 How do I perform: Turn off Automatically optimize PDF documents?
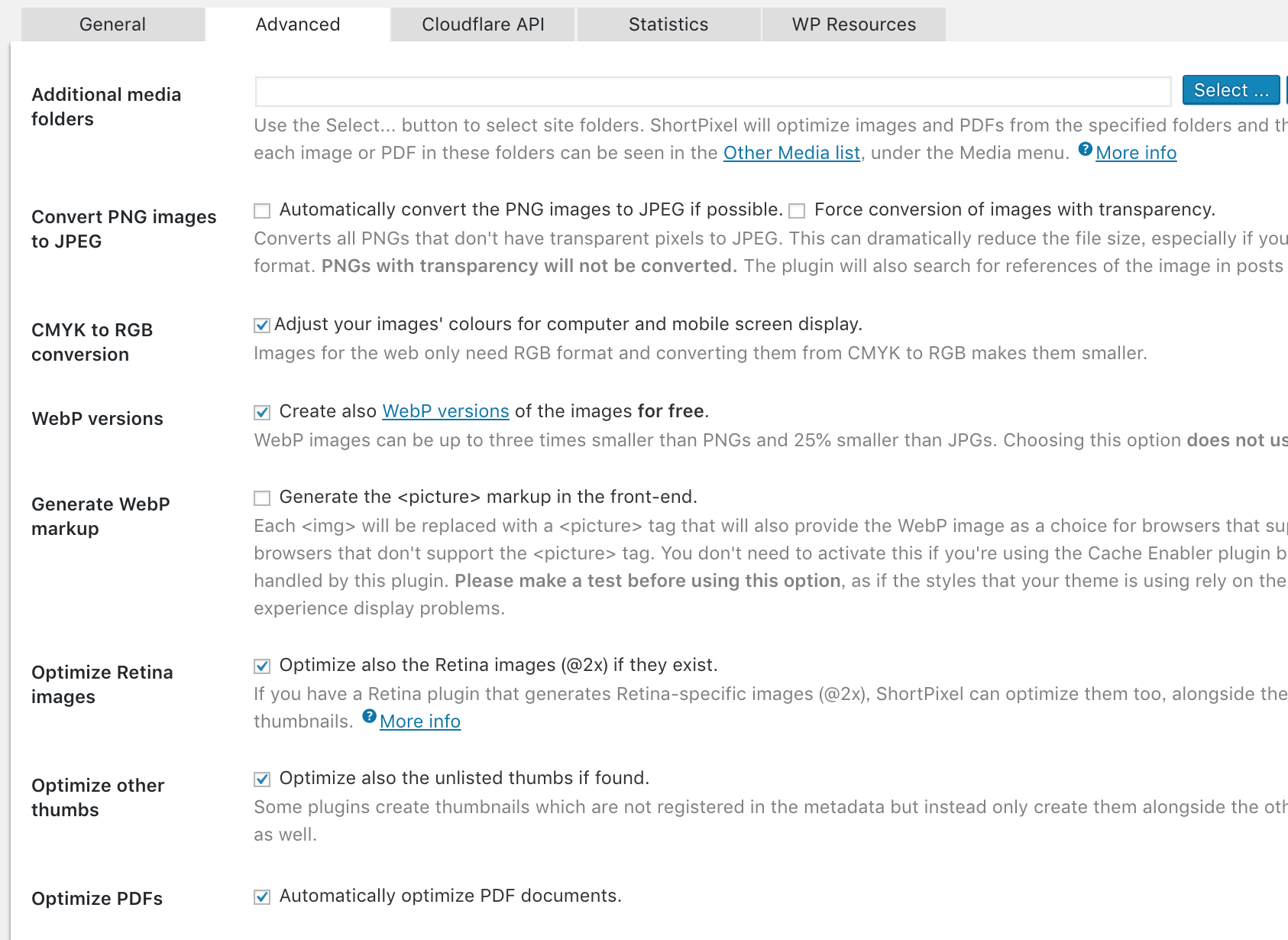click(x=262, y=897)
